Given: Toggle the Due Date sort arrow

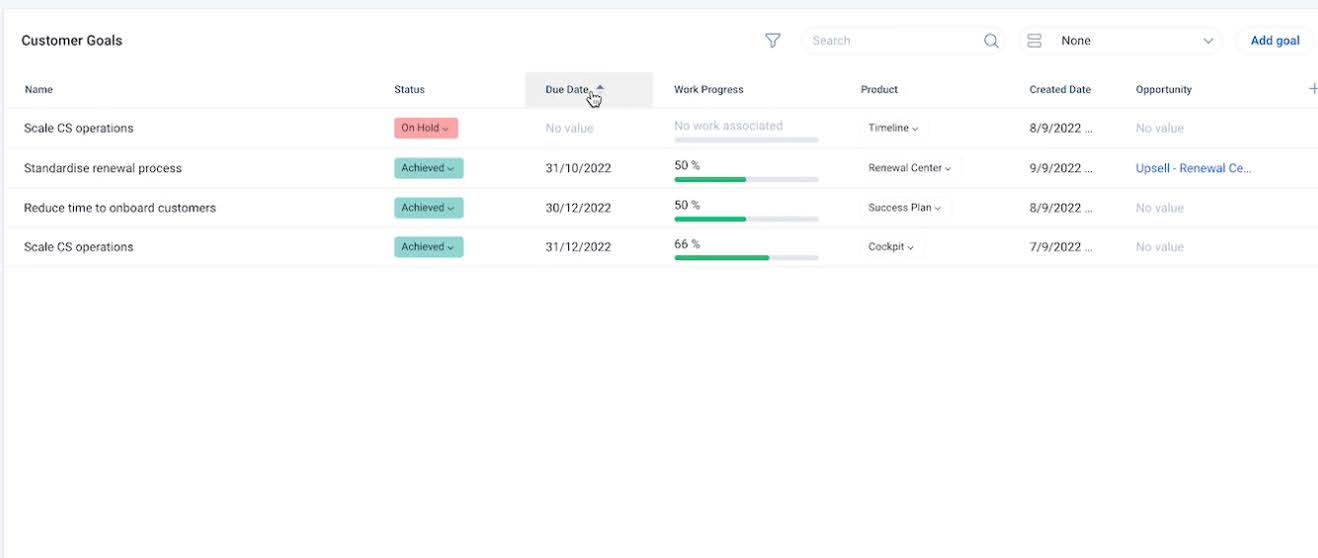Looking at the screenshot, I should [600, 87].
